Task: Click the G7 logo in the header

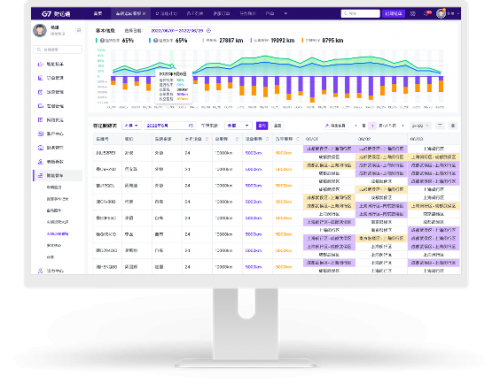Action: point(55,14)
